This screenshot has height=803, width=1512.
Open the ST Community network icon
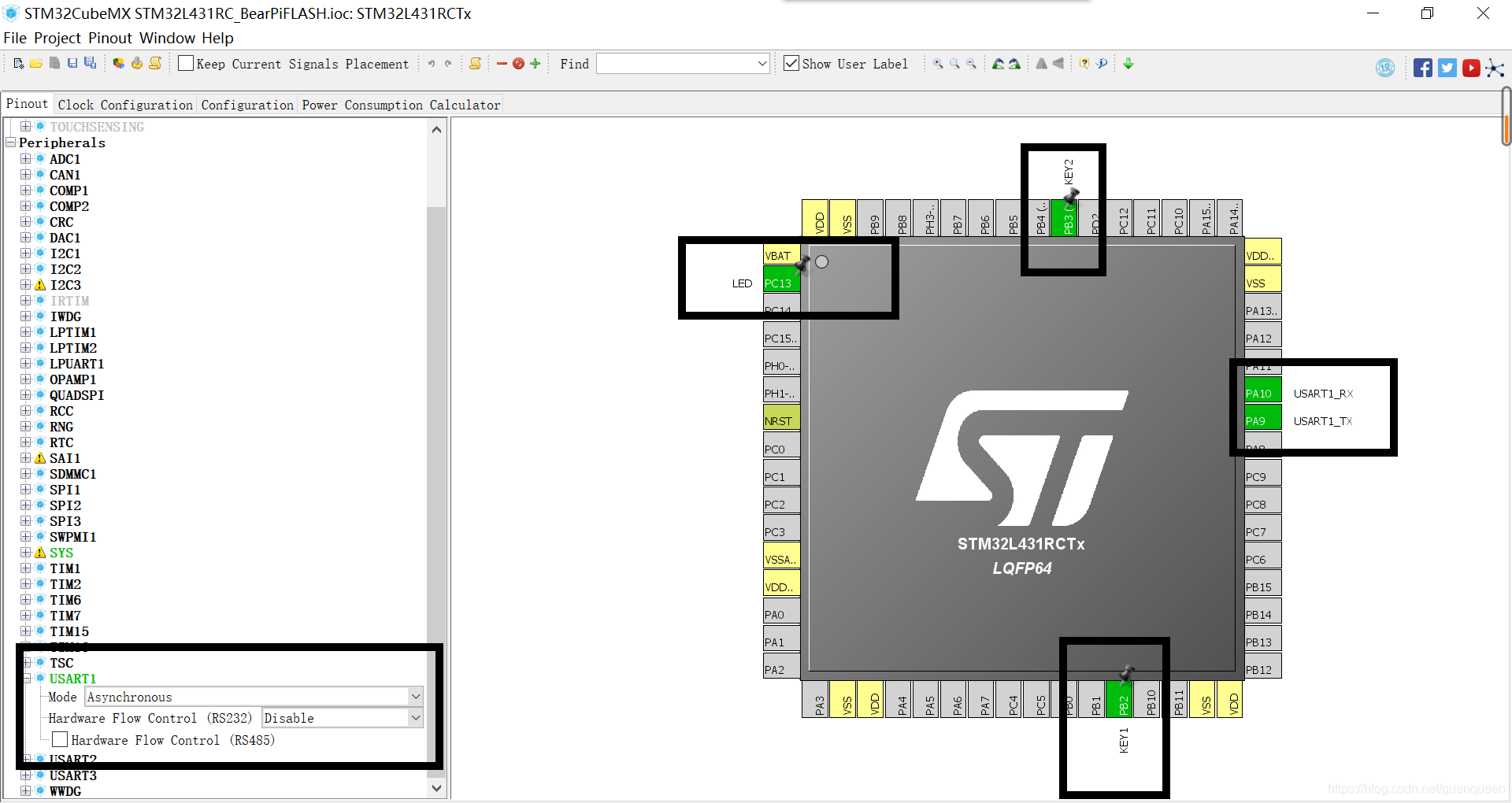pos(1495,68)
